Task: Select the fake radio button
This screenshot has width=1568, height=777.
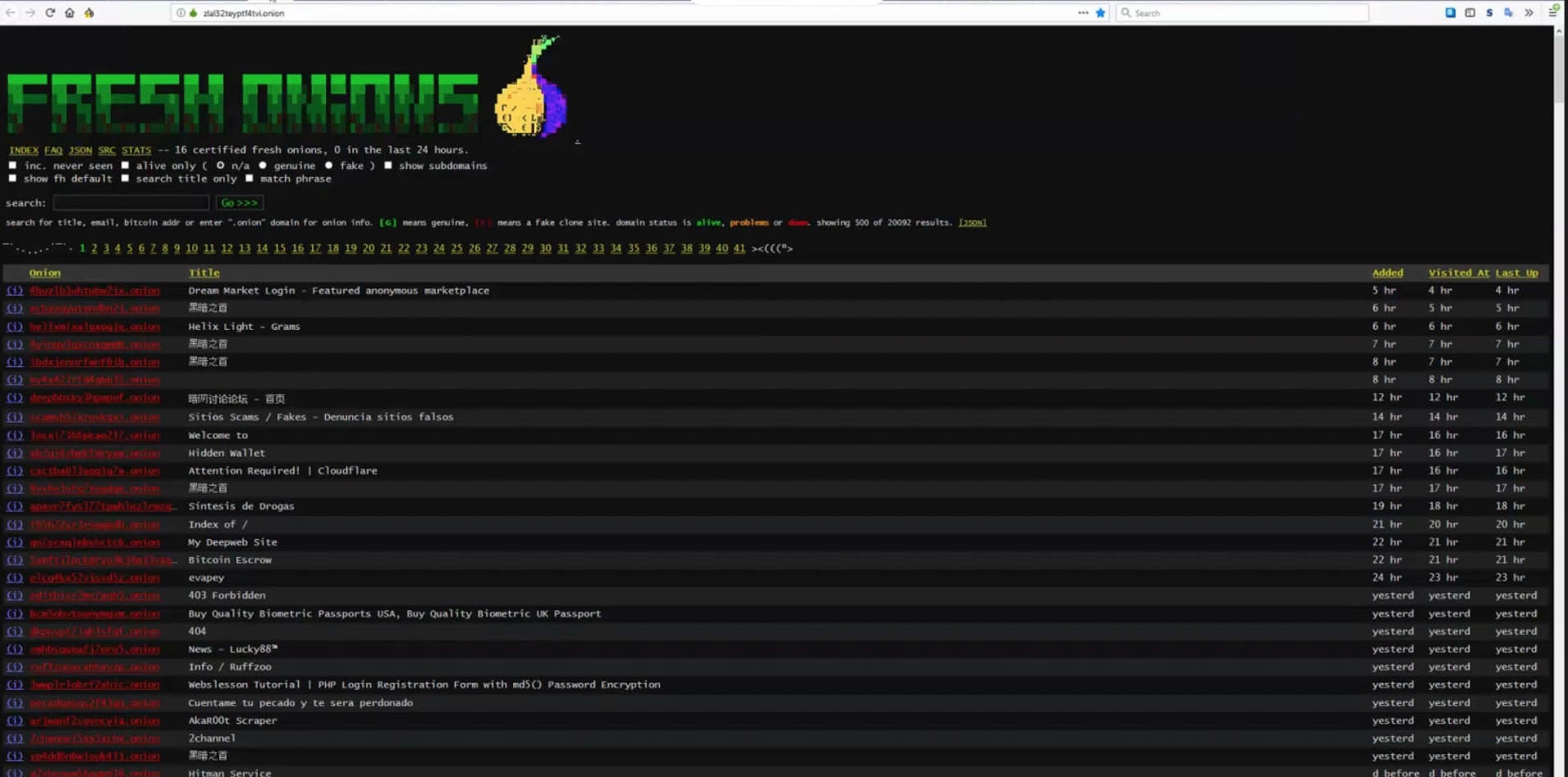Action: point(328,165)
